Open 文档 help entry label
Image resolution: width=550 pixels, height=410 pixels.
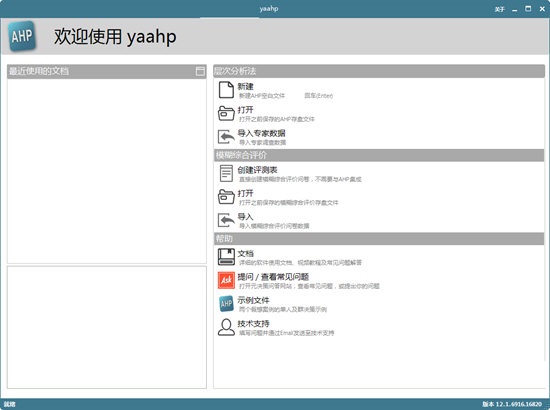(x=245, y=253)
